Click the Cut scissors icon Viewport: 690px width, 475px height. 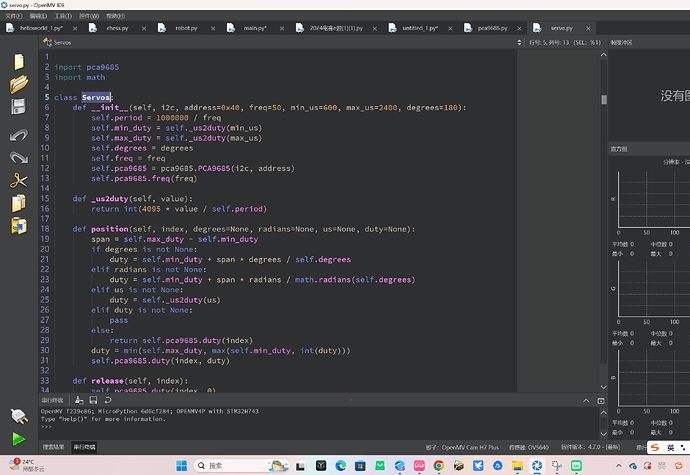click(x=18, y=180)
